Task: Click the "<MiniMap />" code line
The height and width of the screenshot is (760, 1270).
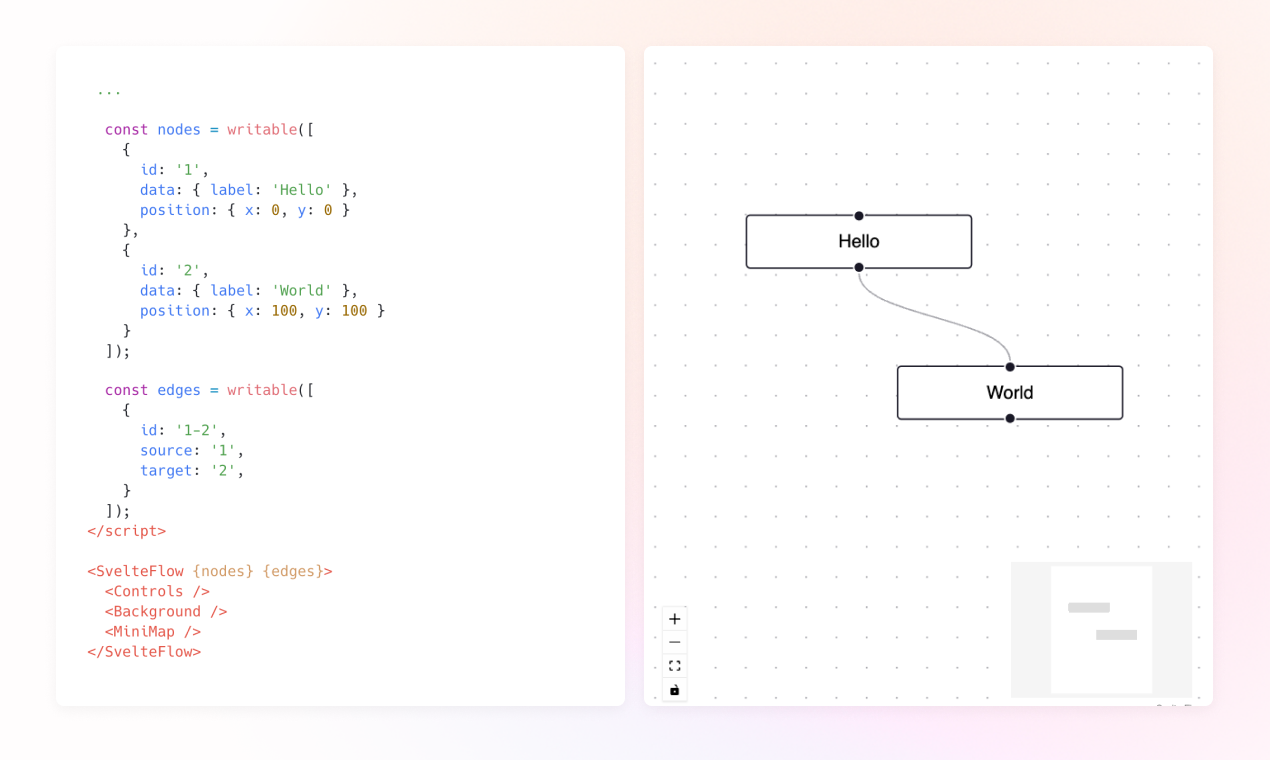Action: 153,631
